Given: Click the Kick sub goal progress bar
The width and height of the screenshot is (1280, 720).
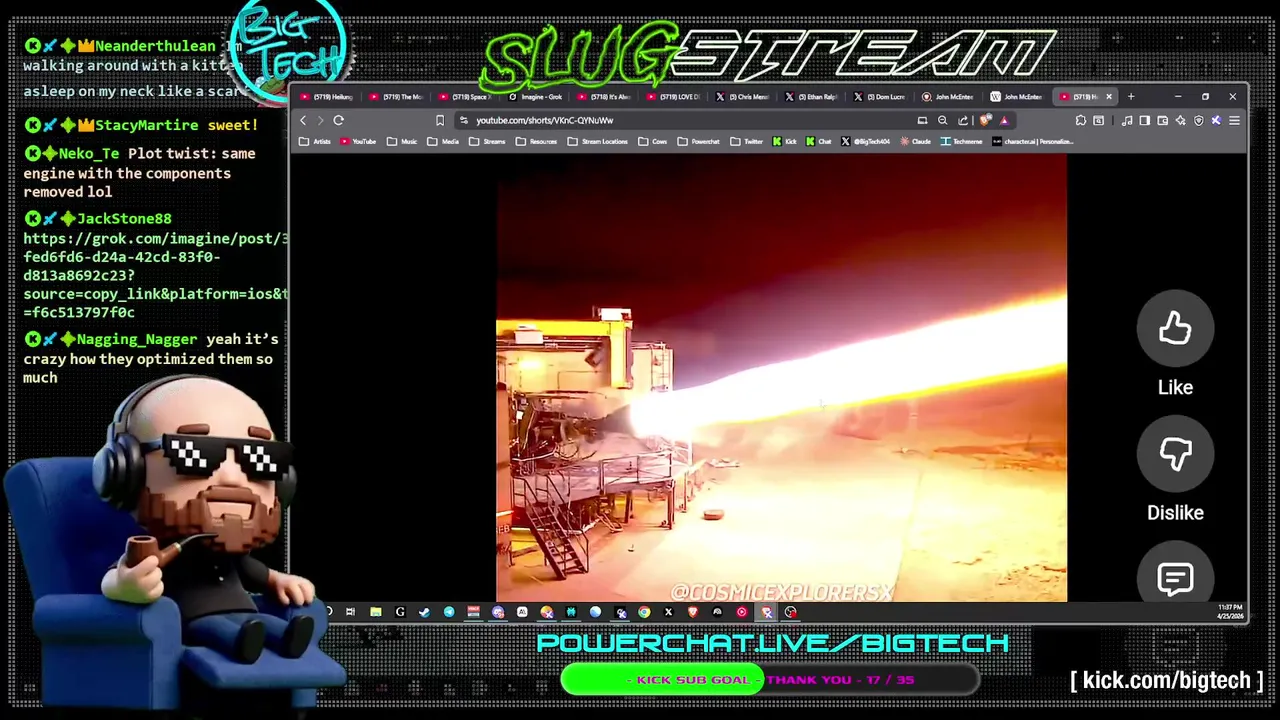Looking at the screenshot, I should pos(770,680).
